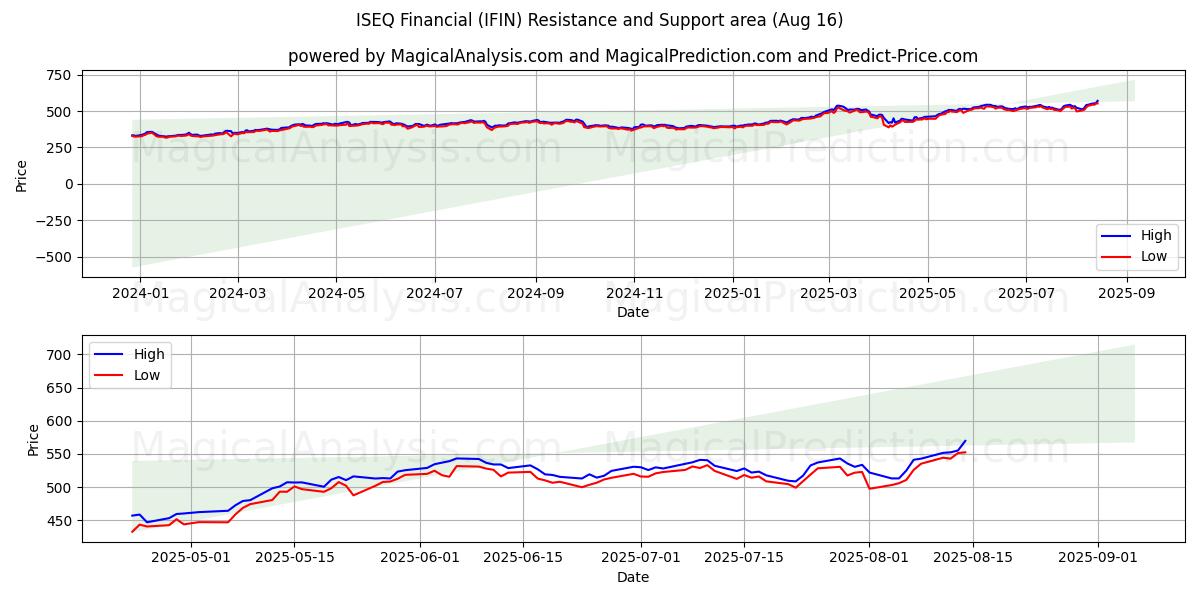Click the top chart x-axis label "2025-01"

(733, 294)
